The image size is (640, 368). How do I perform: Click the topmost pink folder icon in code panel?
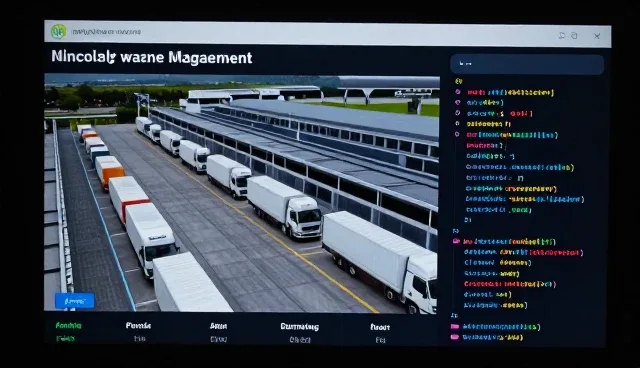[456, 241]
